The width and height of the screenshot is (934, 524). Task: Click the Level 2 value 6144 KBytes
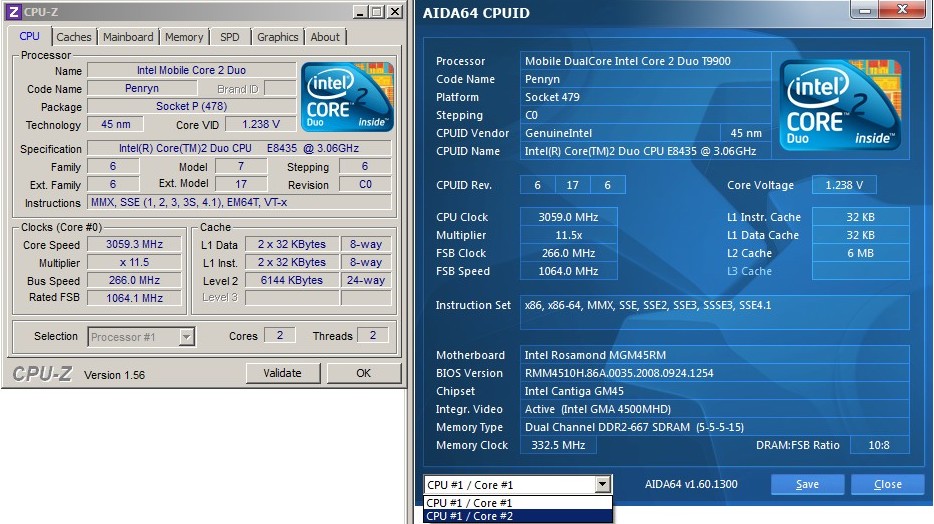(292, 280)
